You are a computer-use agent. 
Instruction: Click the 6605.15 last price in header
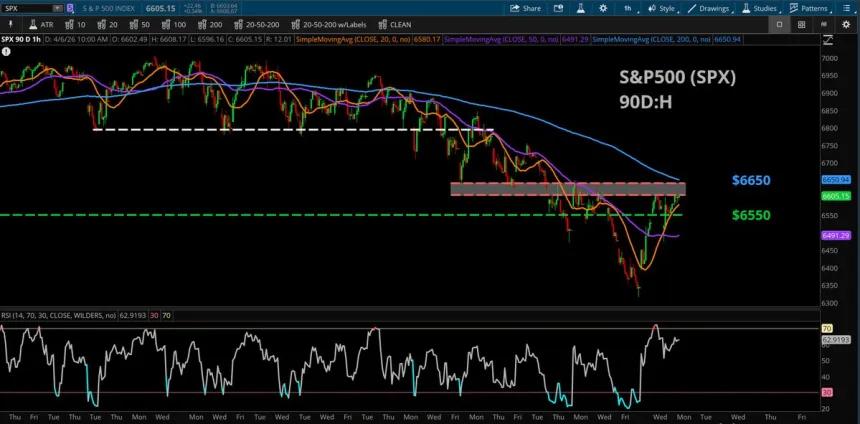click(x=161, y=8)
